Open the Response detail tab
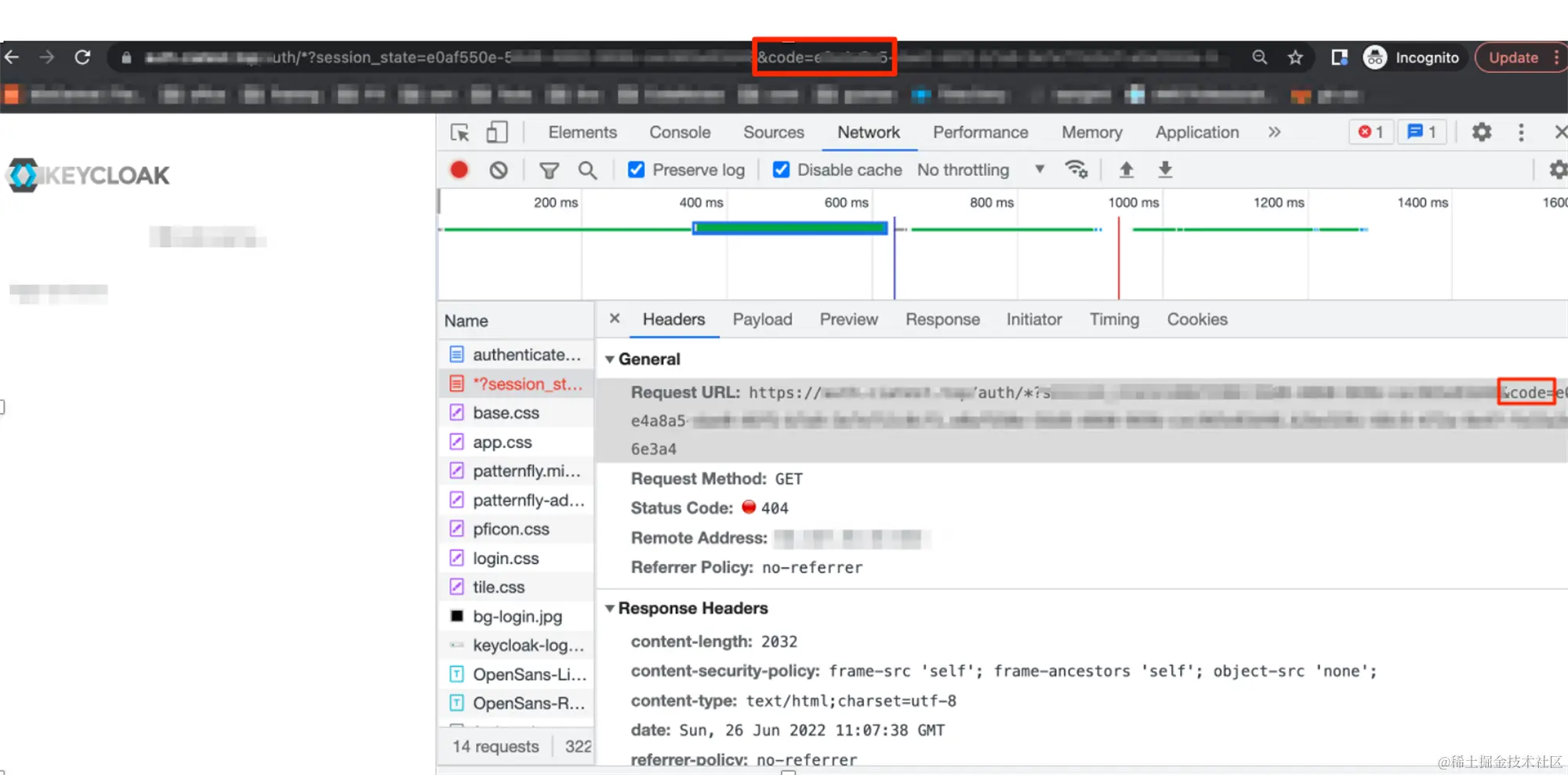The width and height of the screenshot is (1568, 775). 943,319
